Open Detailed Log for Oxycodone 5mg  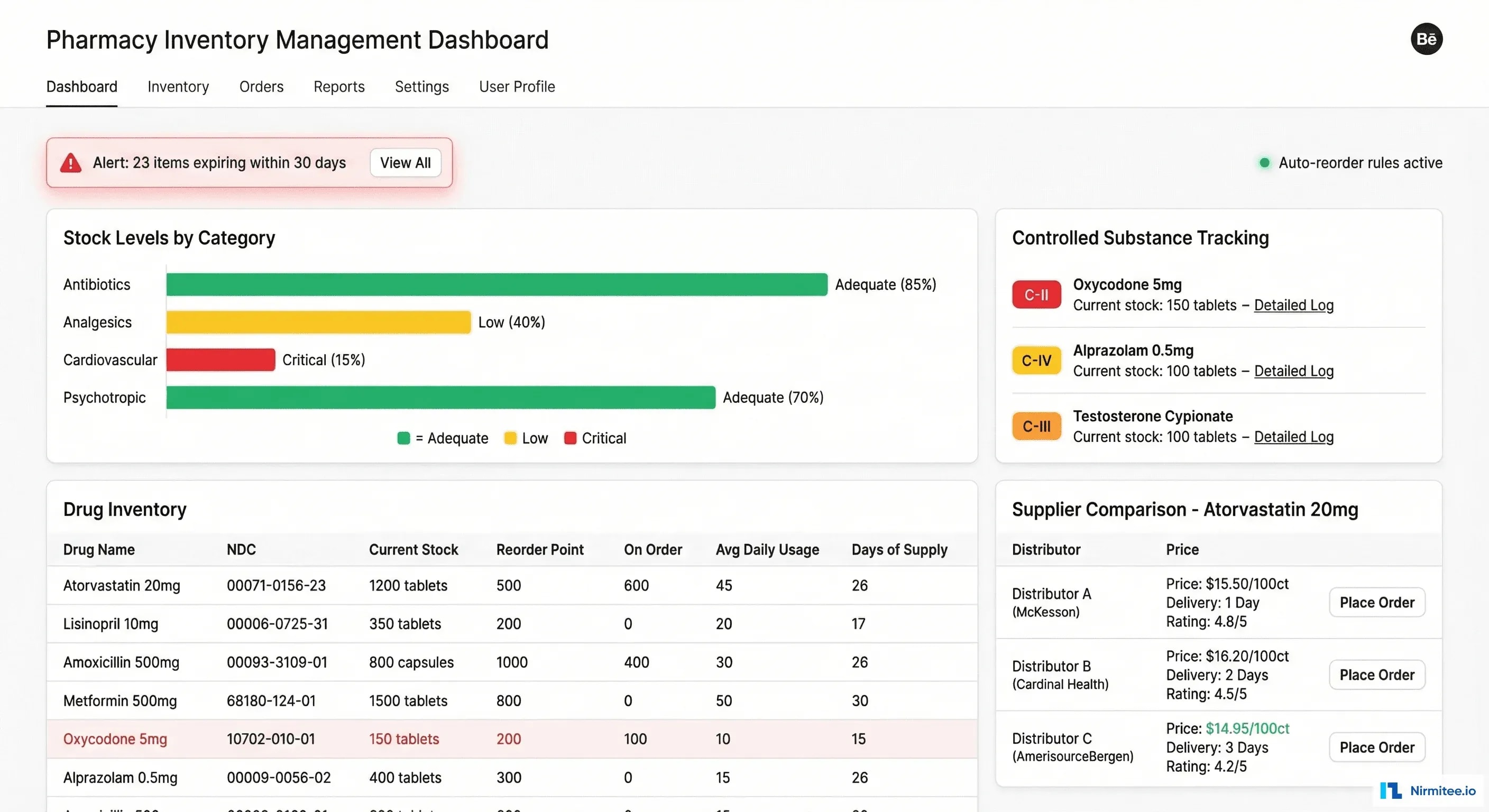tap(1294, 305)
